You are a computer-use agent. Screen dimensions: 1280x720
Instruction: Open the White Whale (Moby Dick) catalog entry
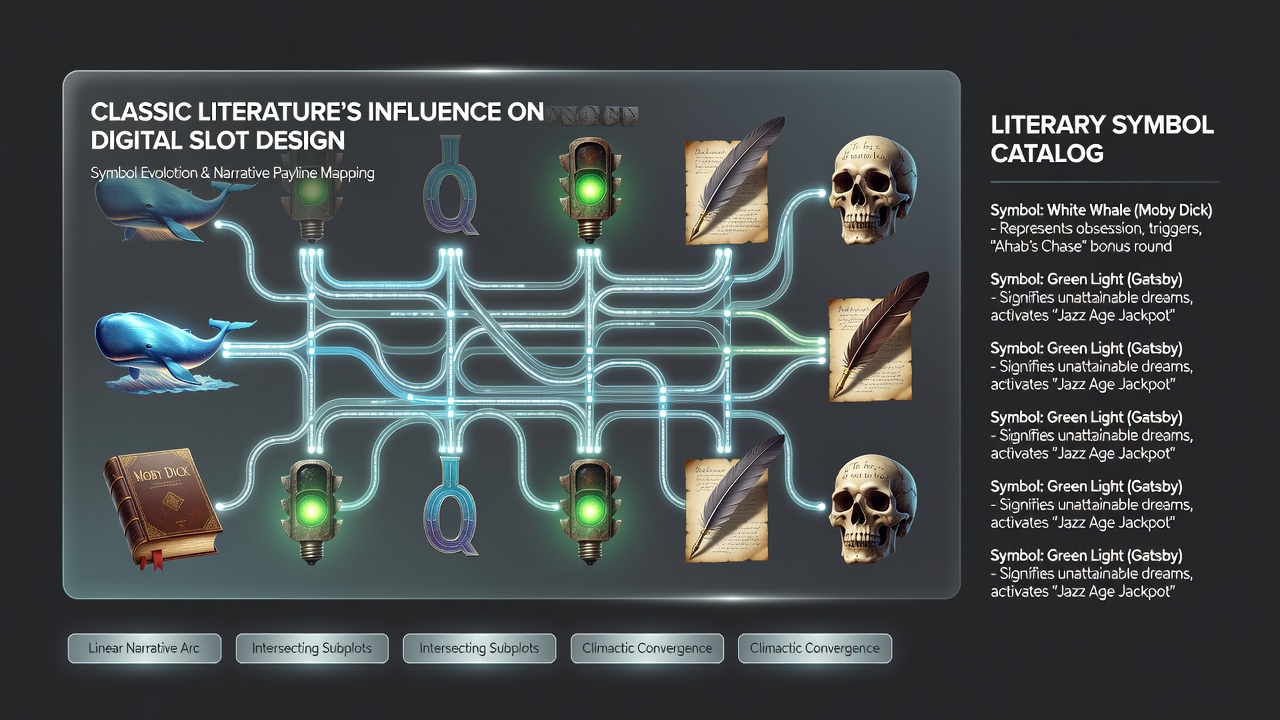pos(1101,228)
